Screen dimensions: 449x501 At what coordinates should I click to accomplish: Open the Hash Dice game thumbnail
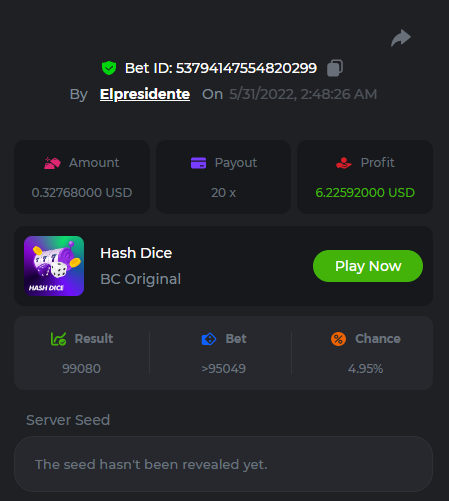[x=54, y=266]
